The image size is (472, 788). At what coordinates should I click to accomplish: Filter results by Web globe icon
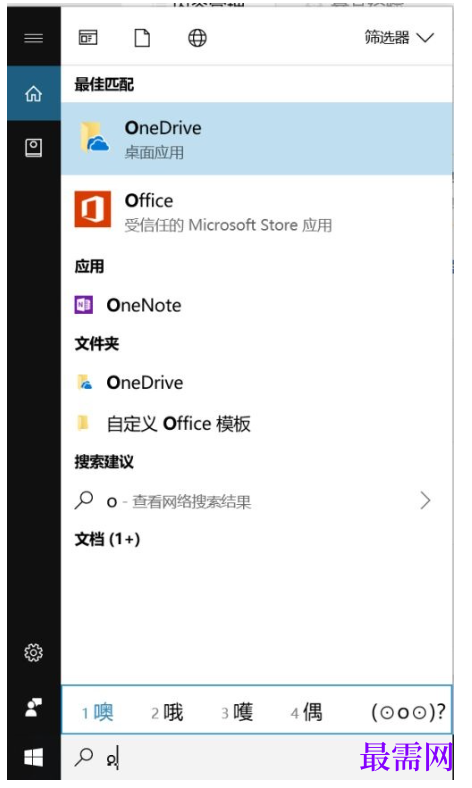click(x=197, y=38)
